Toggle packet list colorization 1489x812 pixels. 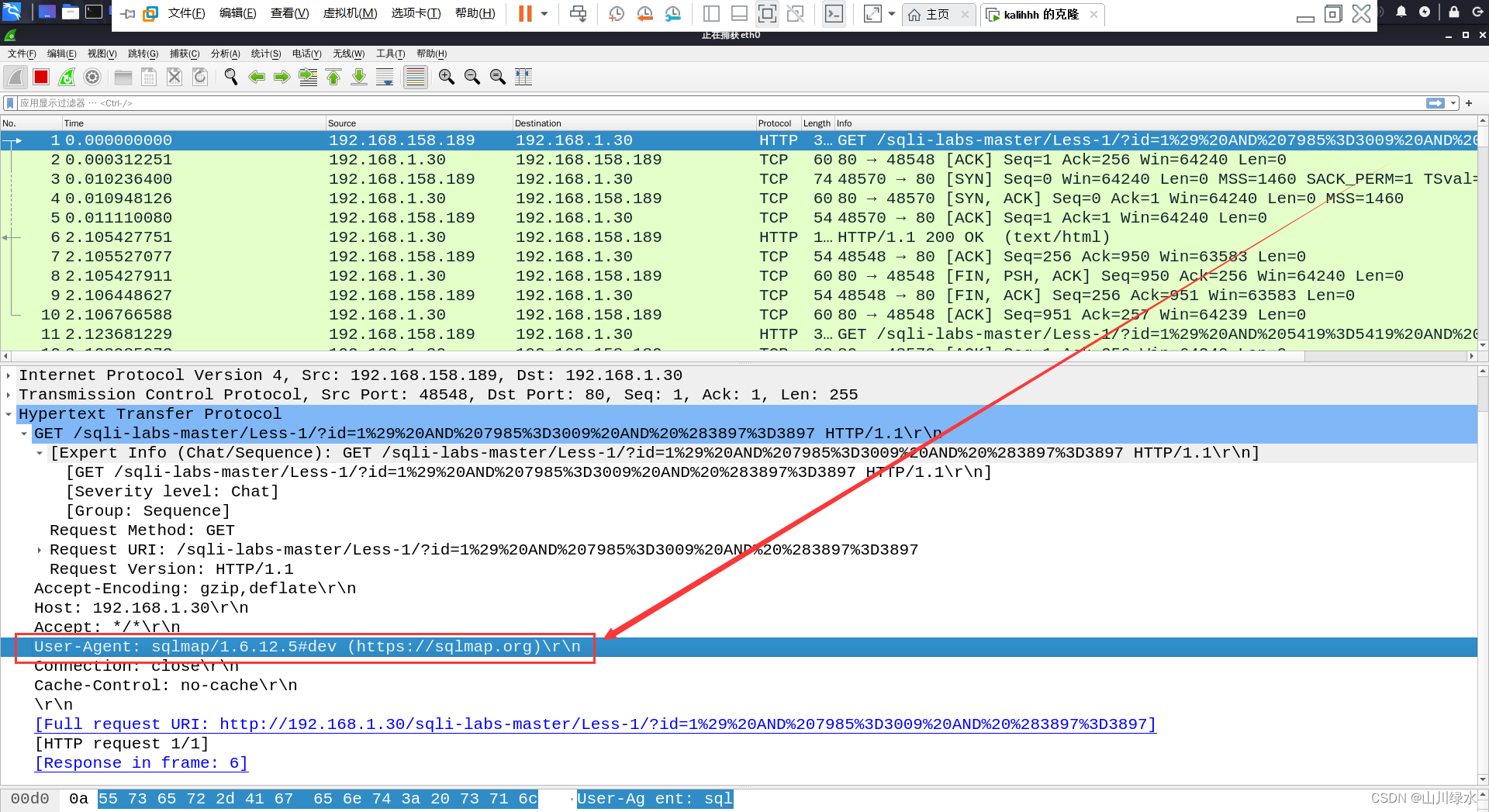tap(415, 77)
